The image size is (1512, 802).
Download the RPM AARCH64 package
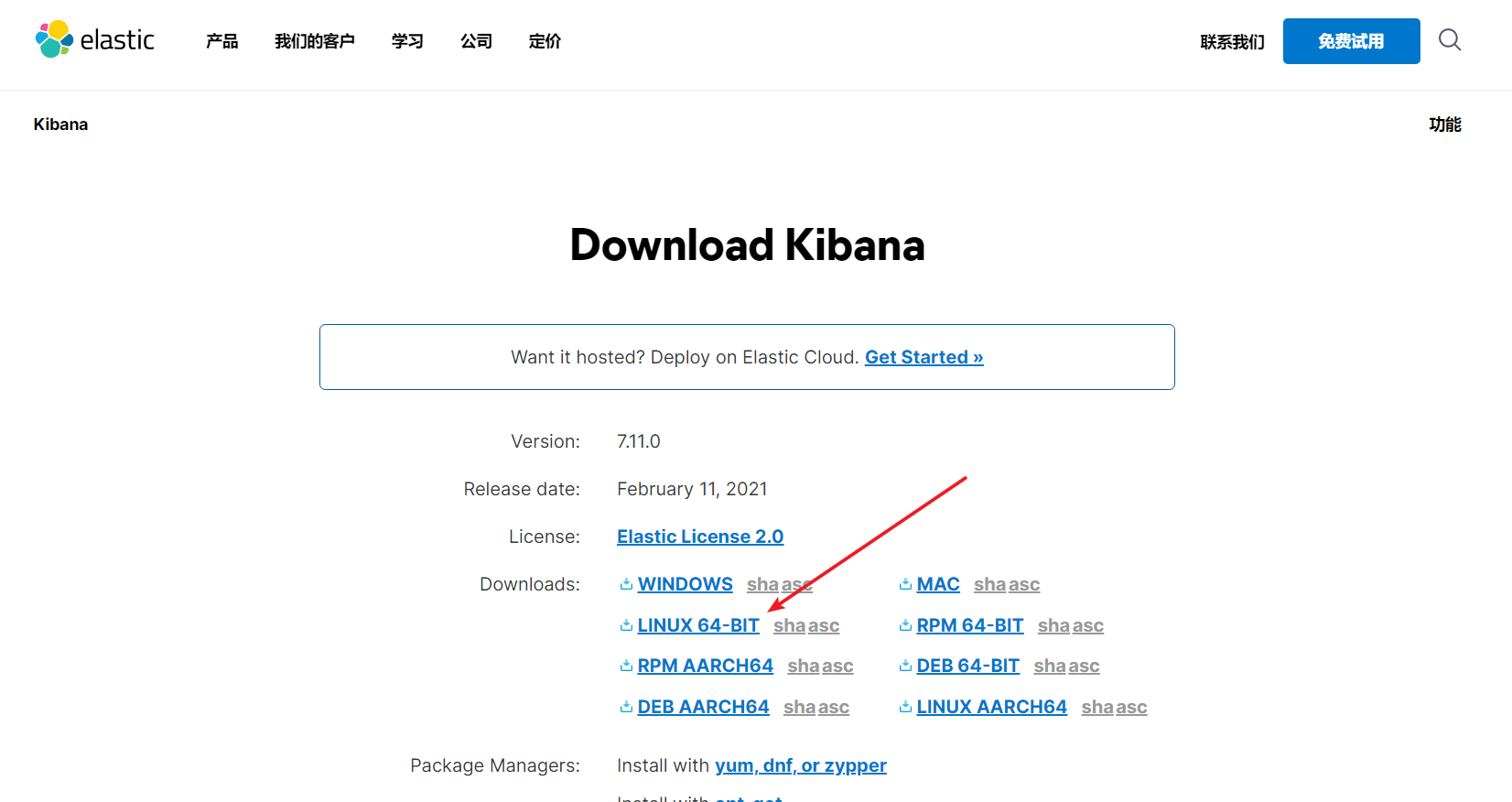click(x=705, y=666)
